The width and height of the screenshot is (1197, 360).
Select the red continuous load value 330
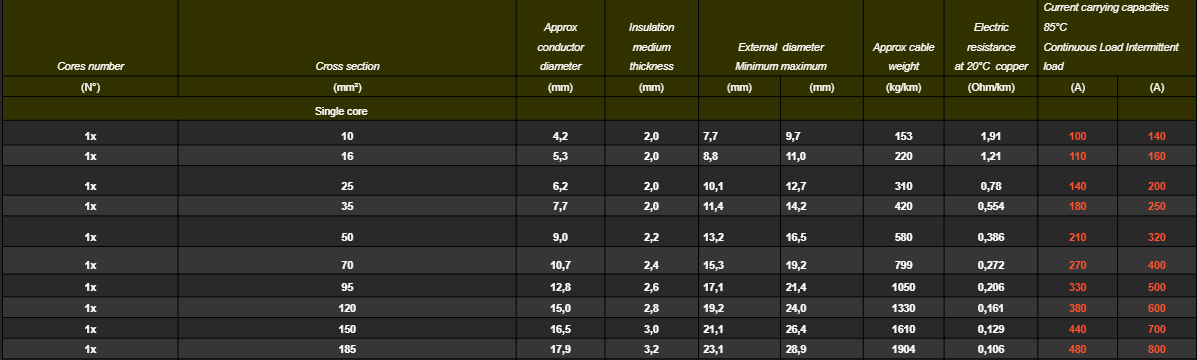(x=1077, y=287)
